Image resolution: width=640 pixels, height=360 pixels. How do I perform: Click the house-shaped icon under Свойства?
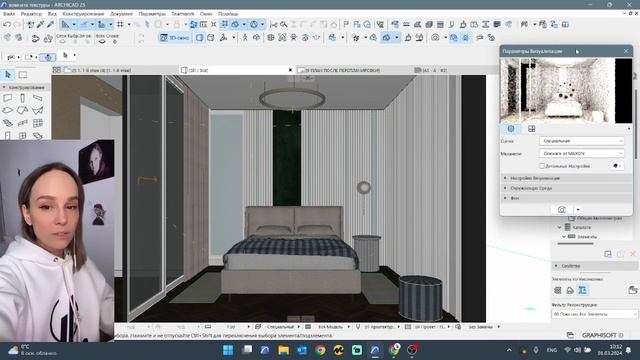pos(570,290)
